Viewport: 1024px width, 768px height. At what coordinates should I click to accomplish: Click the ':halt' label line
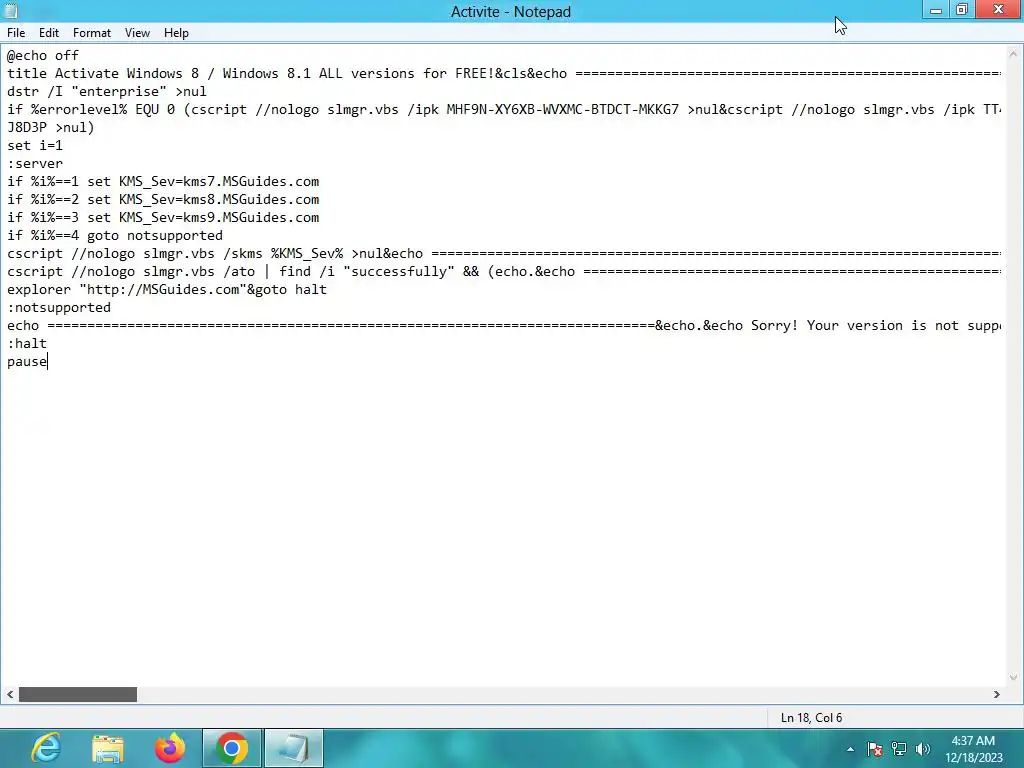(x=27, y=344)
